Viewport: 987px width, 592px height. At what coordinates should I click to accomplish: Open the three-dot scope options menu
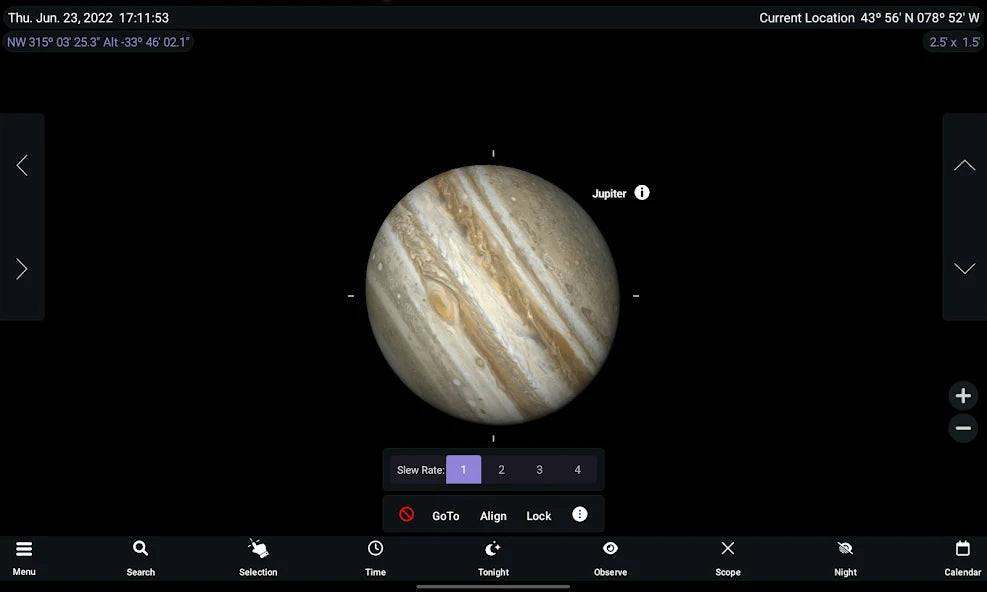coord(580,515)
